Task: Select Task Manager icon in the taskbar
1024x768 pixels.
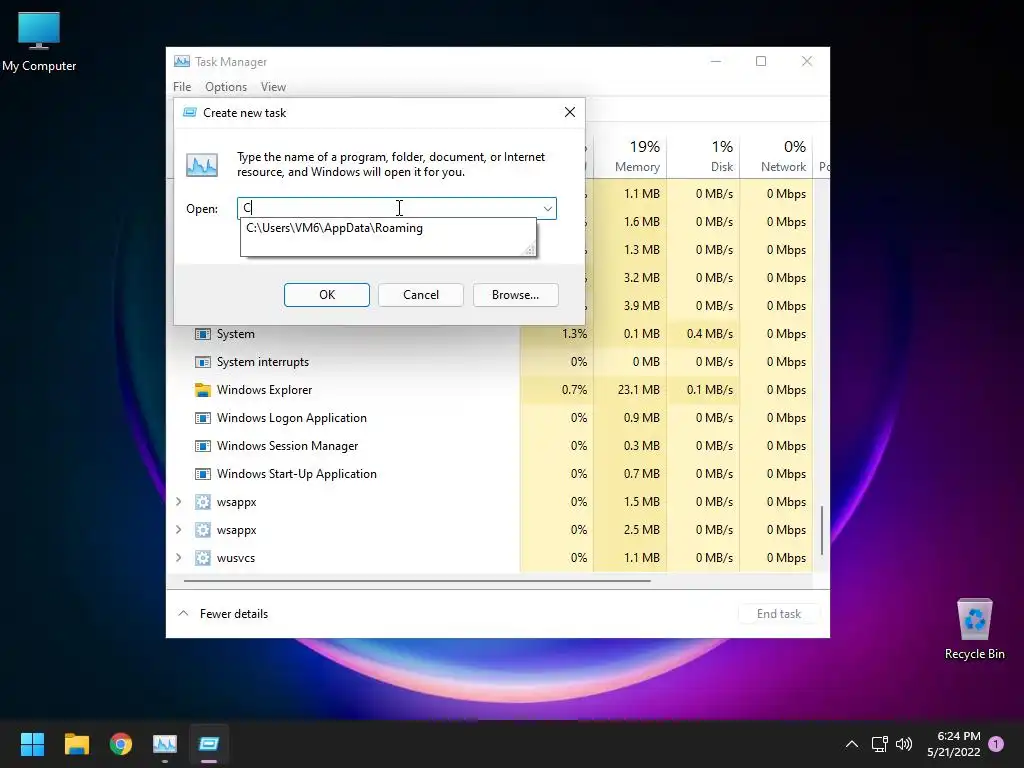Action: click(165, 743)
